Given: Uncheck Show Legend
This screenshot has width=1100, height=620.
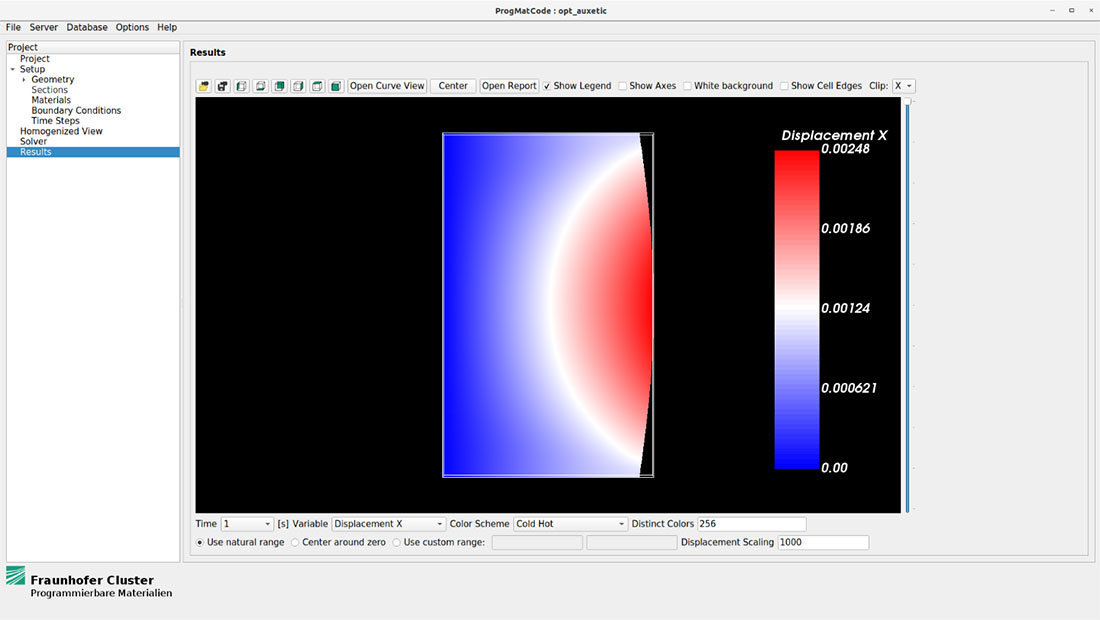Looking at the screenshot, I should [x=546, y=86].
